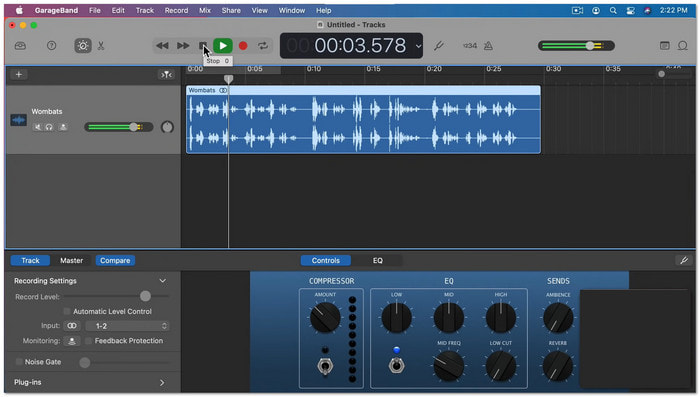Open the Loop Browser icon
This screenshot has height=397, width=700.
coord(683,46)
